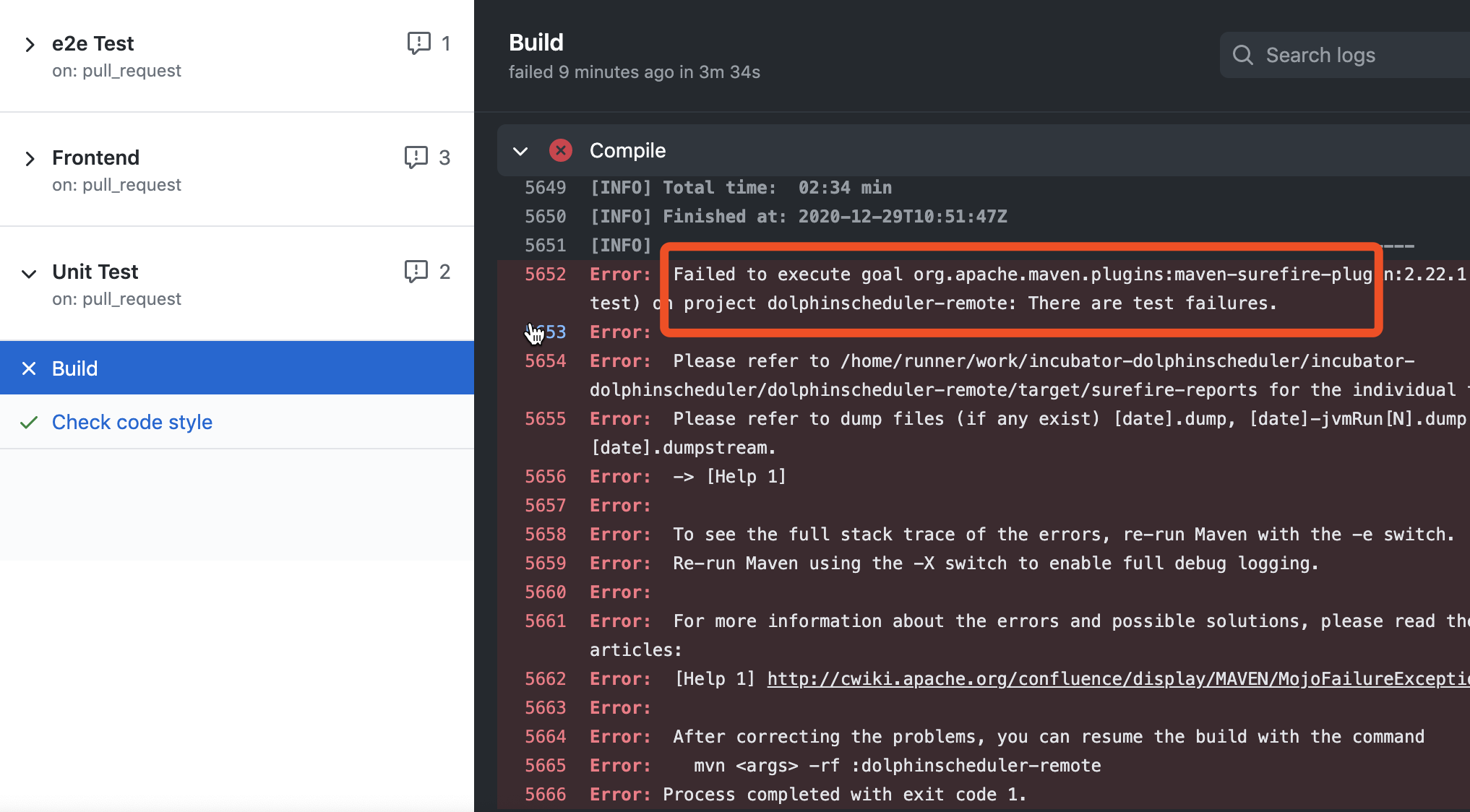The image size is (1470, 812).
Task: Select log line number 5658
Action: click(x=546, y=535)
